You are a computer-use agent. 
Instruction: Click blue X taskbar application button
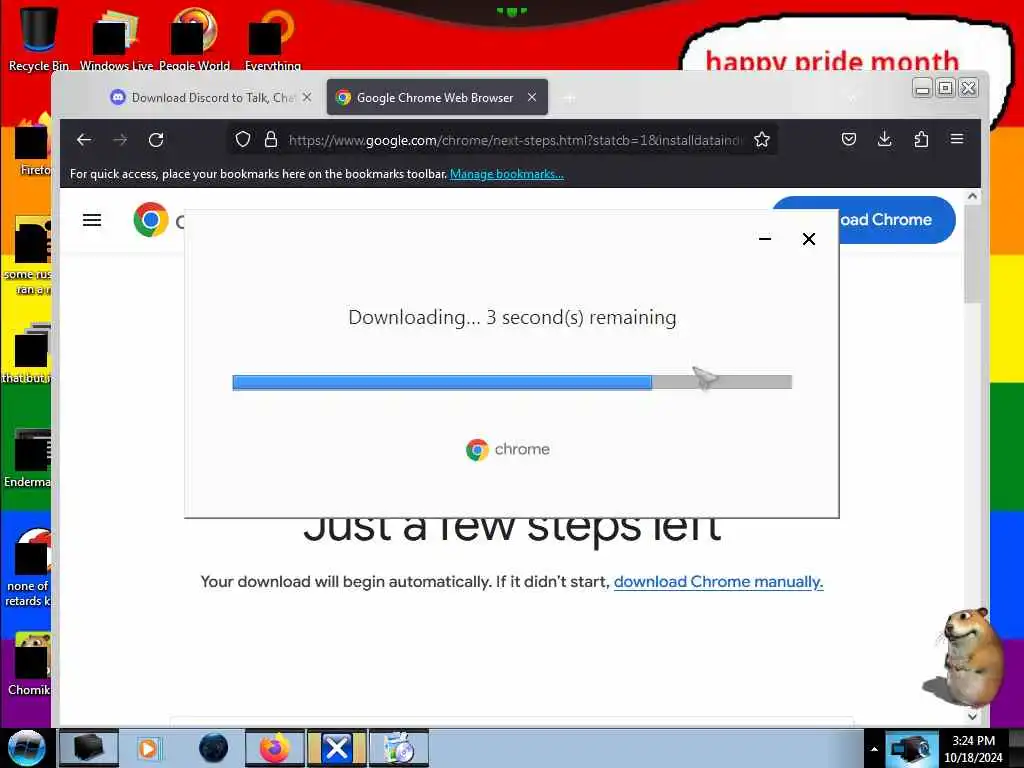[x=336, y=748]
